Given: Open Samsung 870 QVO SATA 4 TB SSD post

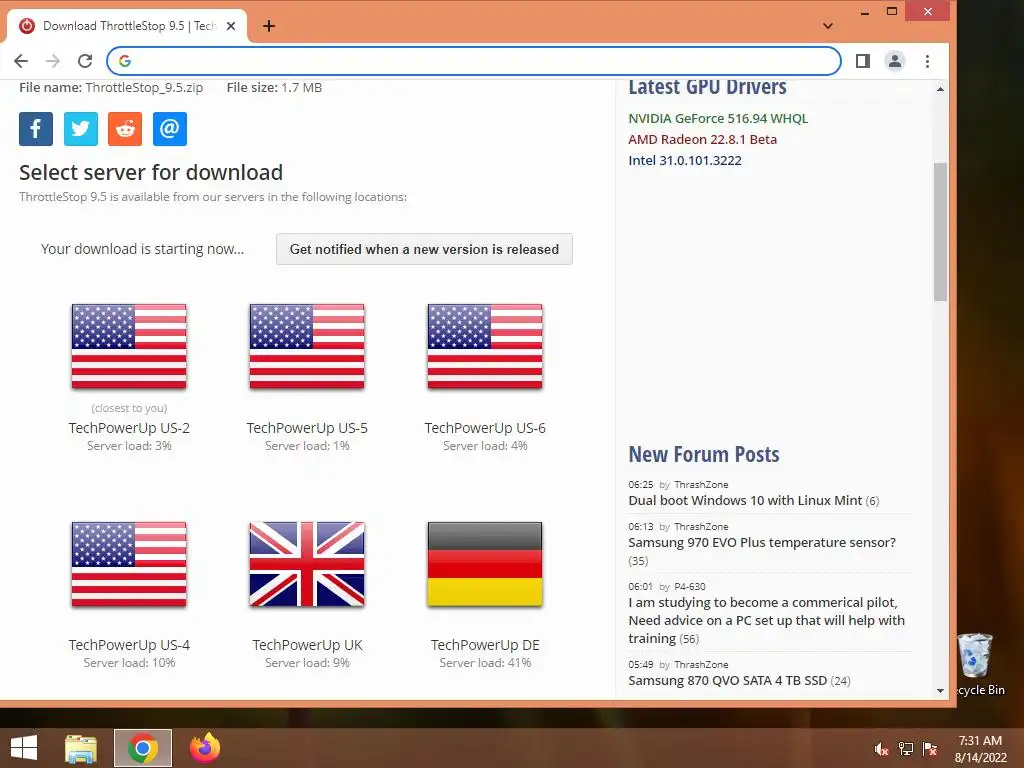Looking at the screenshot, I should (728, 680).
